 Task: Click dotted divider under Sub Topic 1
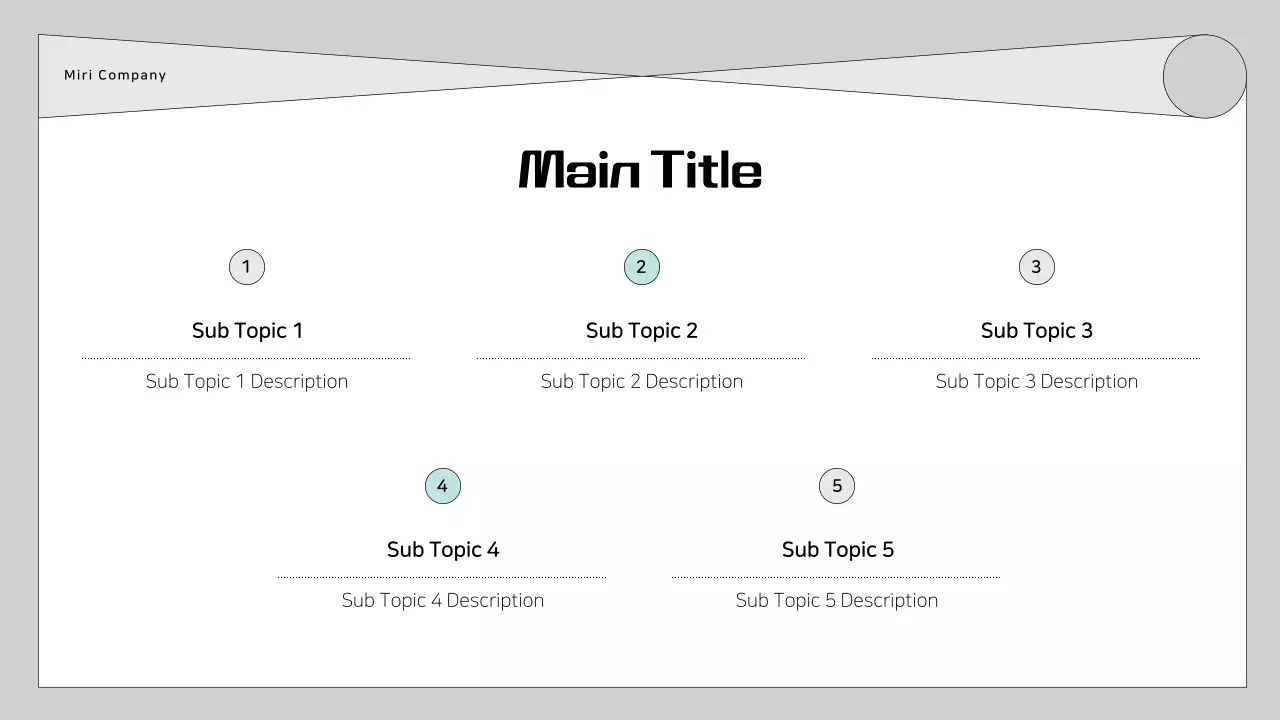[x=246, y=358]
